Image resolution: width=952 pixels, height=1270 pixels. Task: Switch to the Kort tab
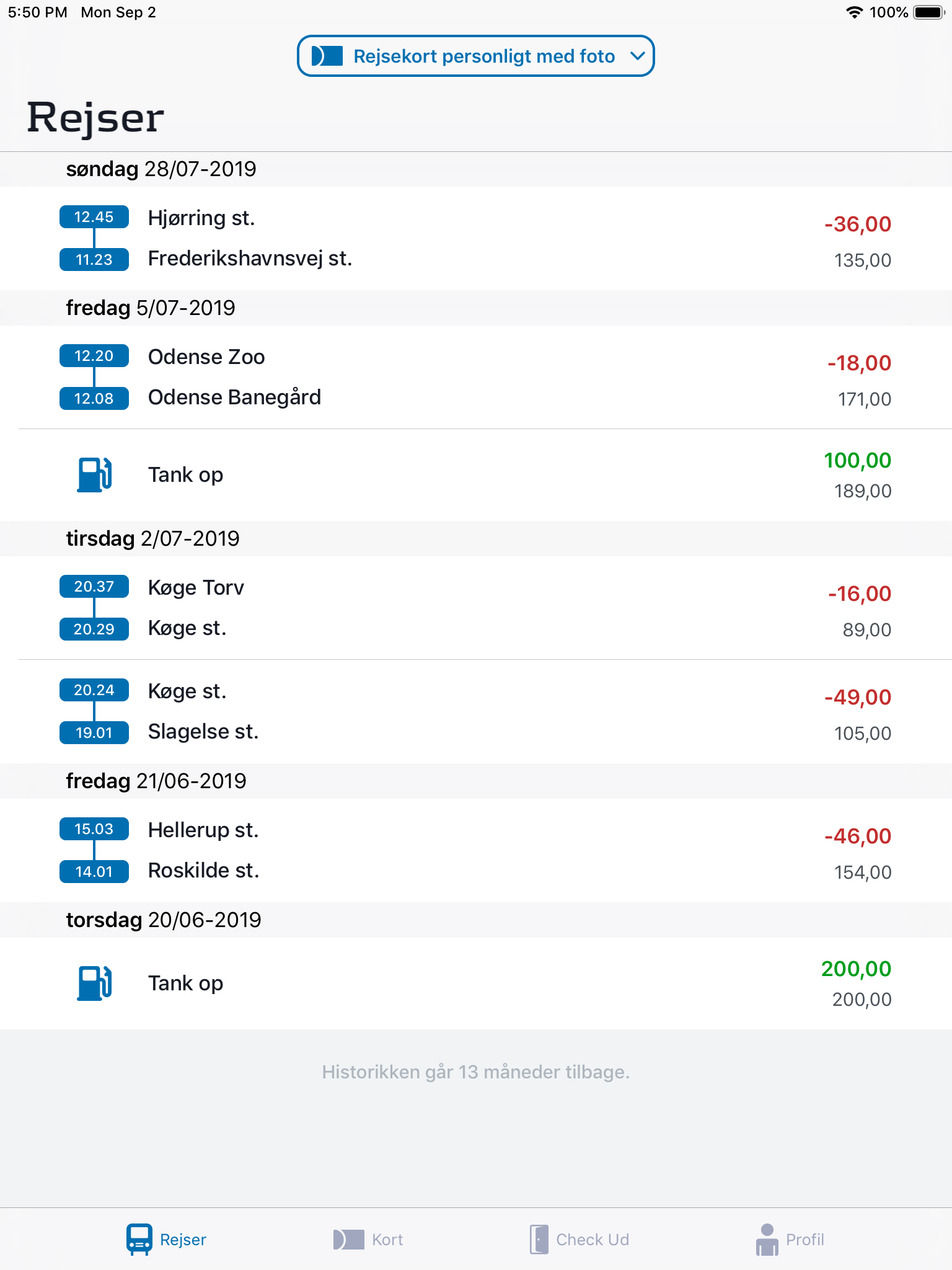(369, 1238)
